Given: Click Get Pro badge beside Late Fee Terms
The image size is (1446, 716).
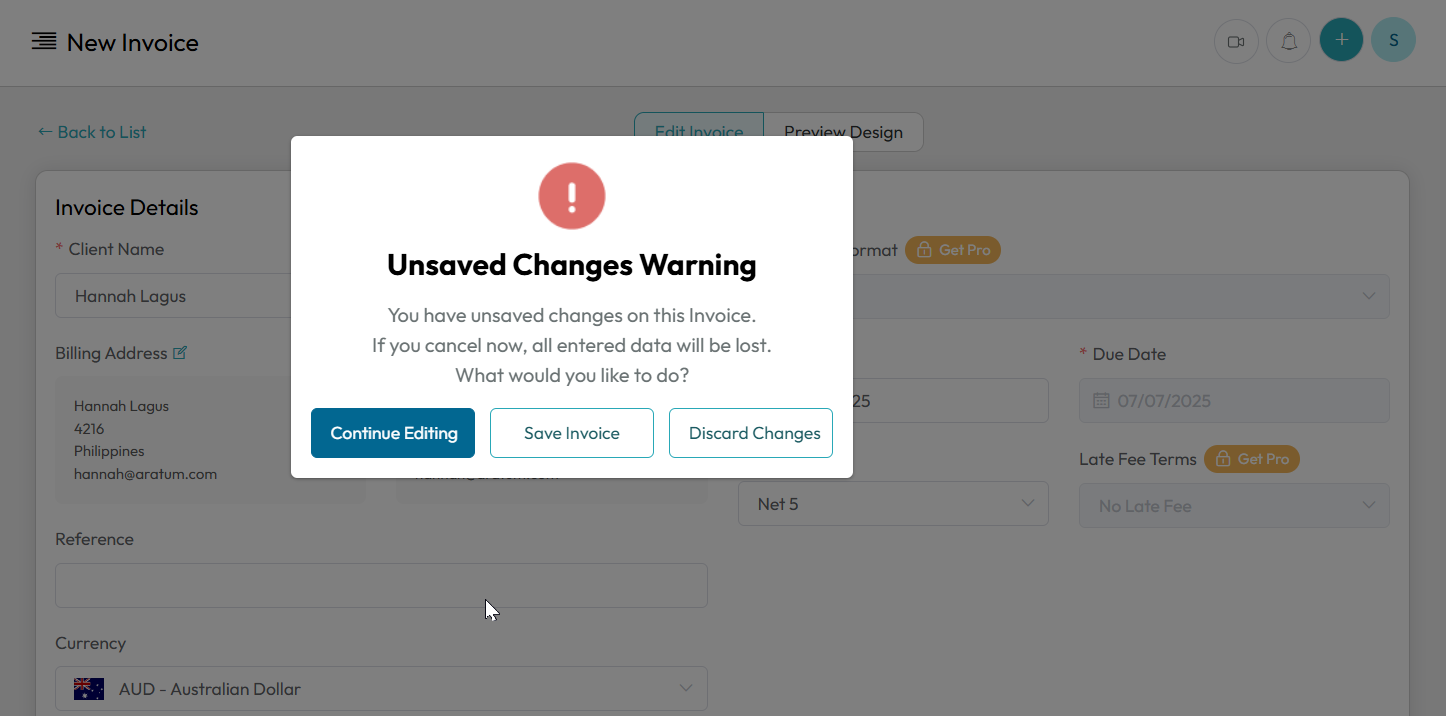Looking at the screenshot, I should [1252, 459].
